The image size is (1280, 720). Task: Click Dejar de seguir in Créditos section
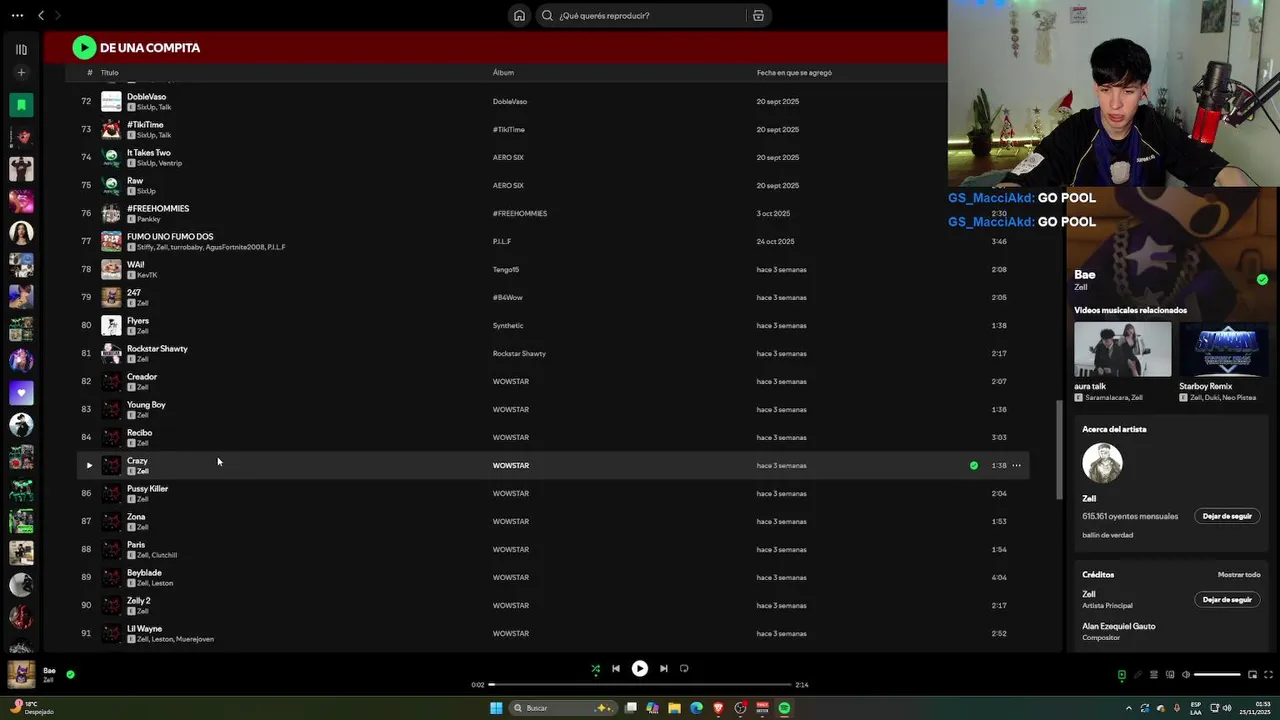point(1227,599)
